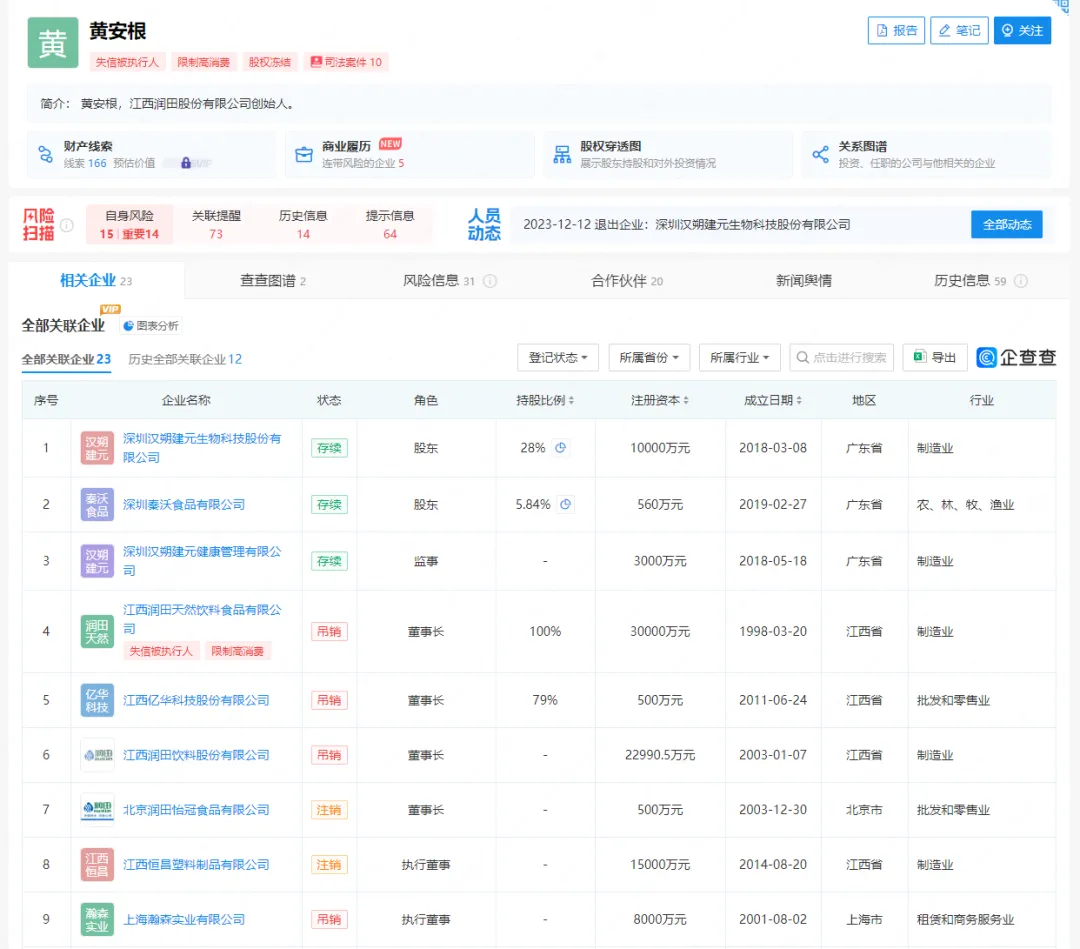Click the 历史信息 14 risk box
This screenshot has width=1080, height=949.
click(303, 225)
